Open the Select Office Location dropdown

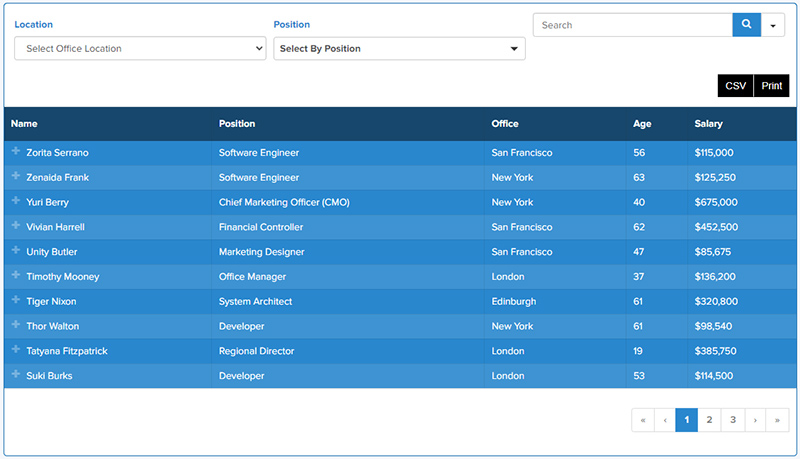click(140, 49)
